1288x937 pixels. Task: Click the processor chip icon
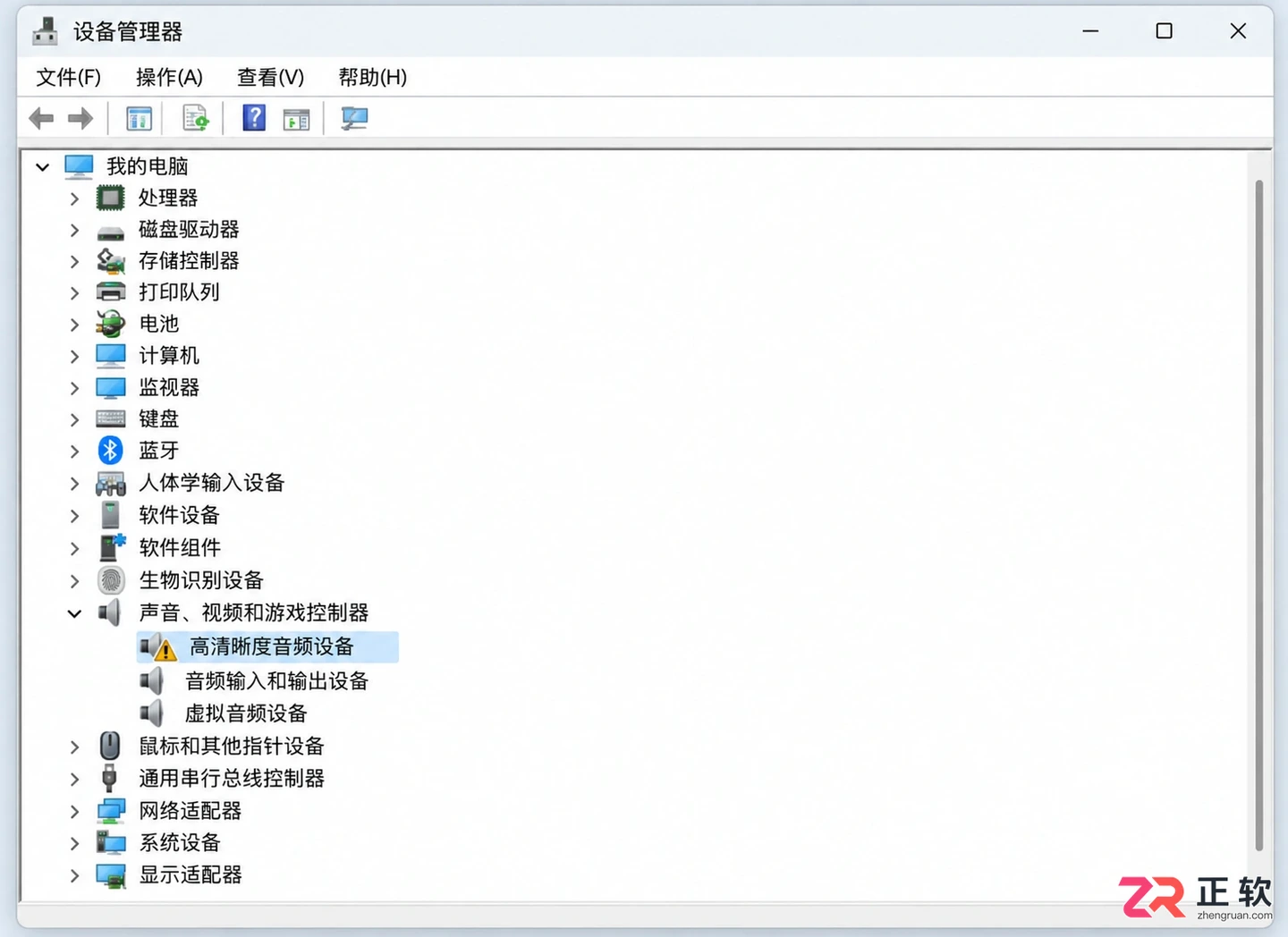point(111,198)
